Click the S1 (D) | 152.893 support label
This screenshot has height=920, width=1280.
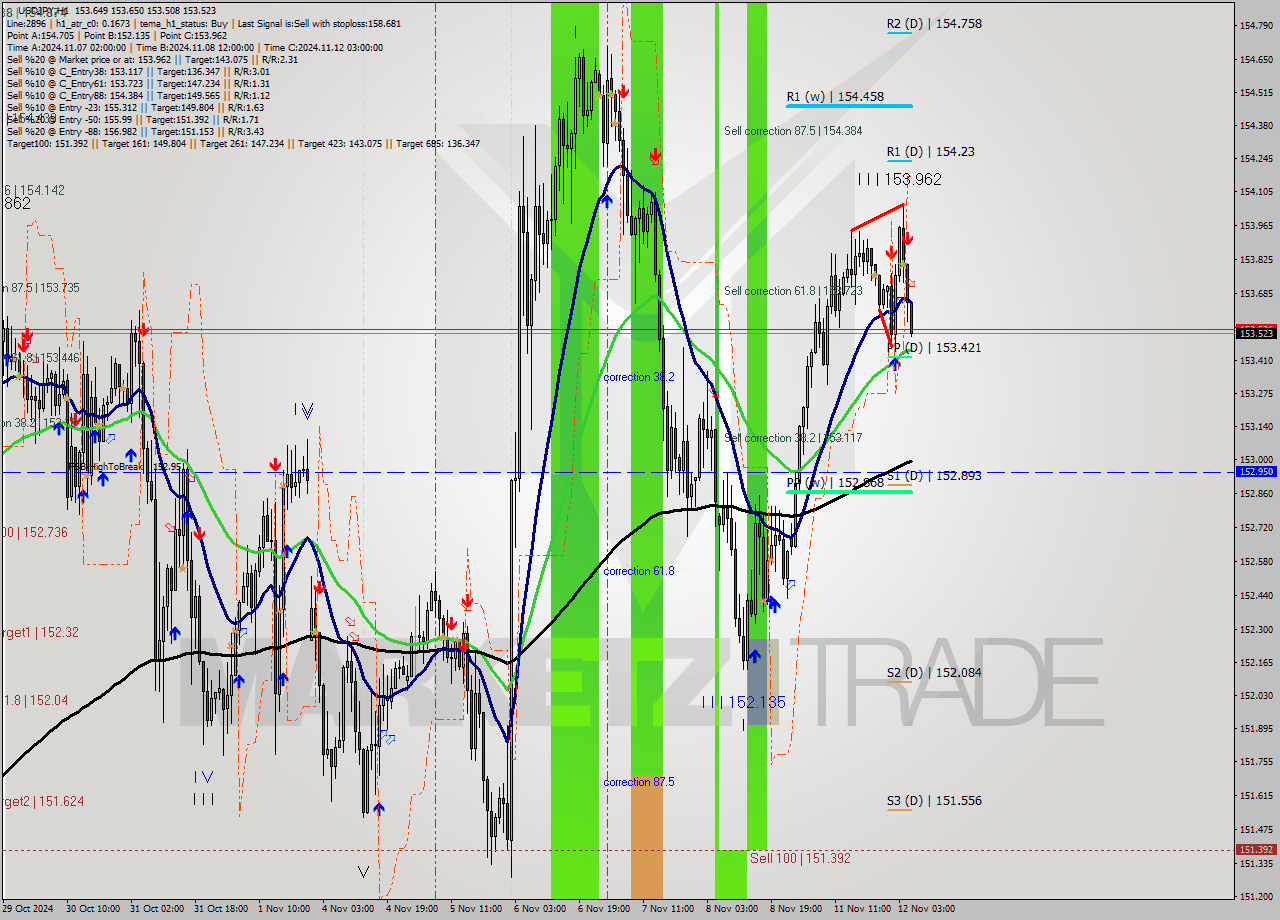934,476
